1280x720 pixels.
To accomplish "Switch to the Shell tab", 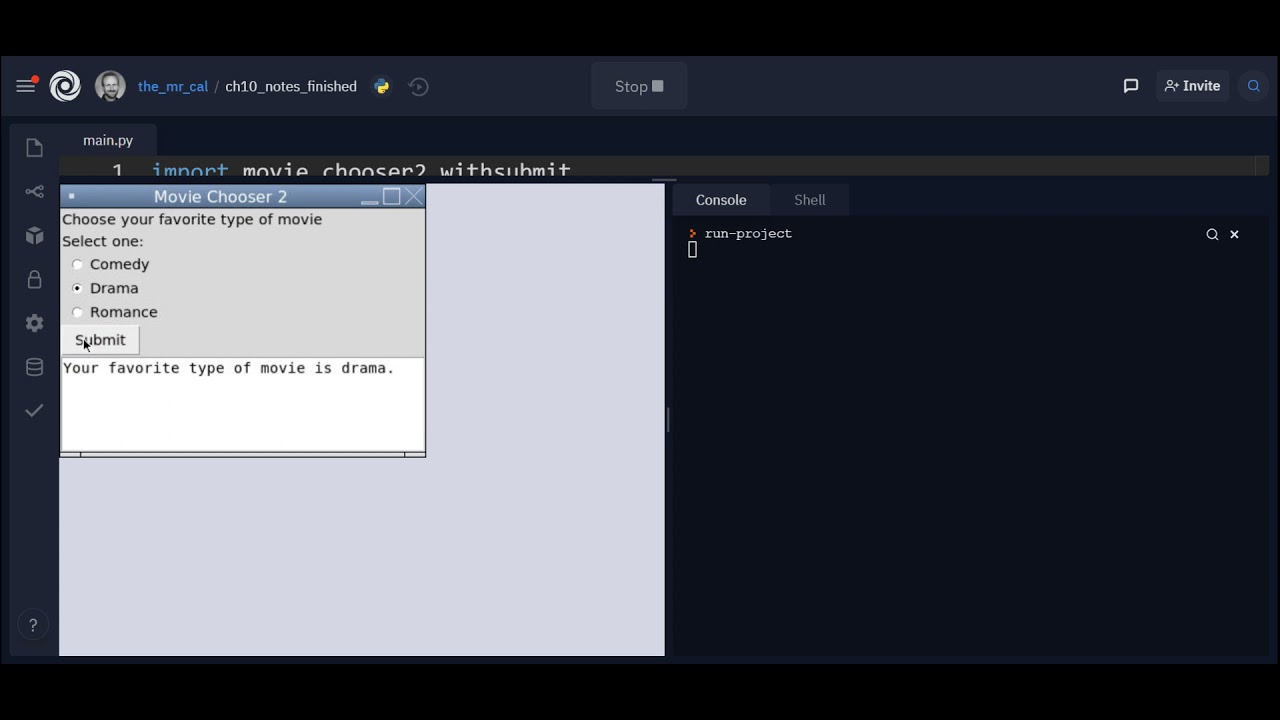I will click(x=810, y=200).
